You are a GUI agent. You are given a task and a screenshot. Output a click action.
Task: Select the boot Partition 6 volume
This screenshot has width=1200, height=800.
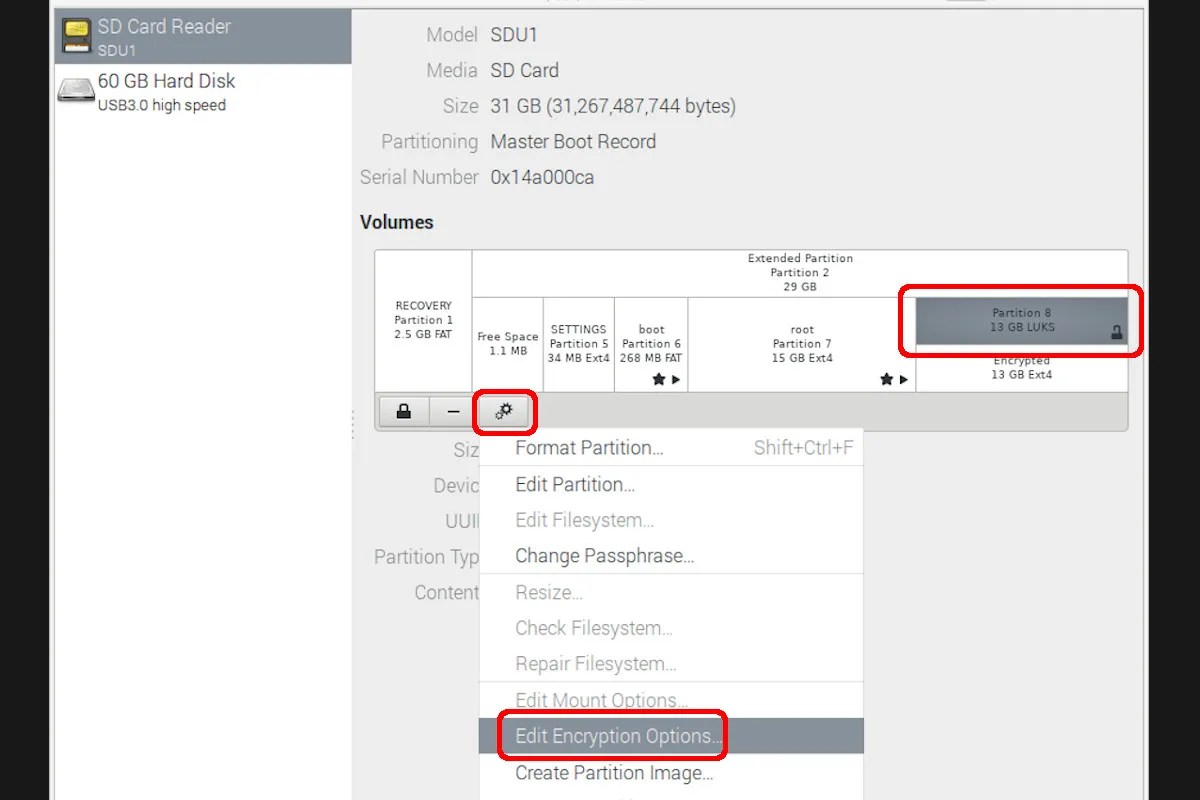(651, 344)
